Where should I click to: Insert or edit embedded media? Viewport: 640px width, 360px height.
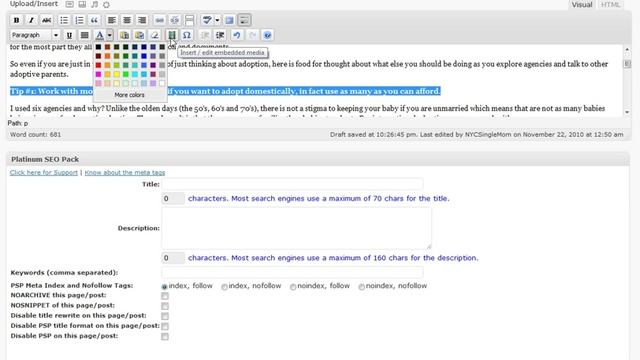tap(172, 35)
